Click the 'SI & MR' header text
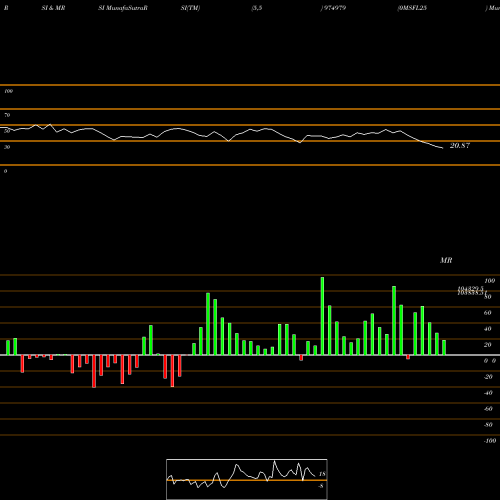Screen dimensions: 500x500 [x=53, y=8]
